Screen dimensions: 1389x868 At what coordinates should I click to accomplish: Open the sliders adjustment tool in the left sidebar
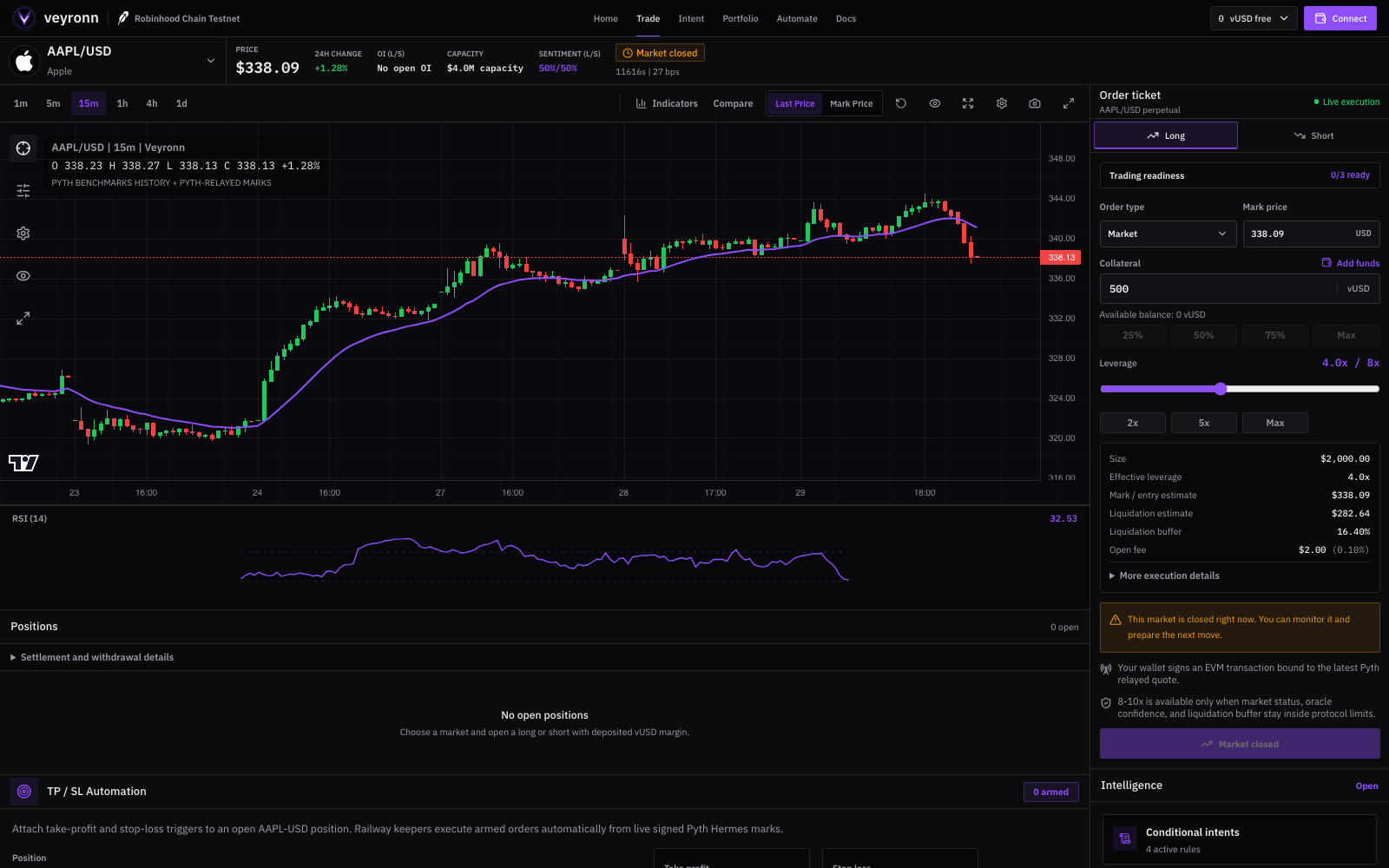coord(23,191)
